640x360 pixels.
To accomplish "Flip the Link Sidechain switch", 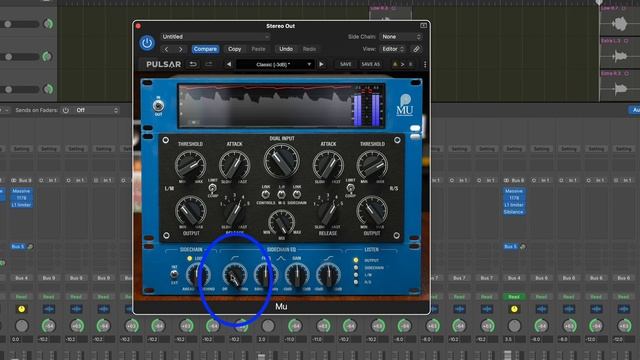I will click(297, 194).
